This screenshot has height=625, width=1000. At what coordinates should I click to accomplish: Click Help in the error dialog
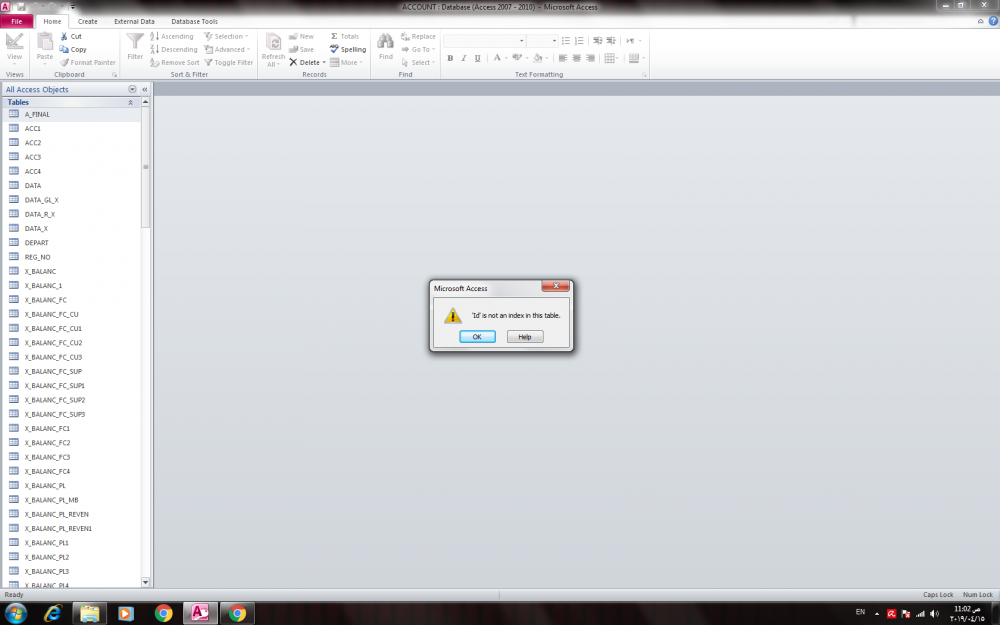(x=525, y=337)
